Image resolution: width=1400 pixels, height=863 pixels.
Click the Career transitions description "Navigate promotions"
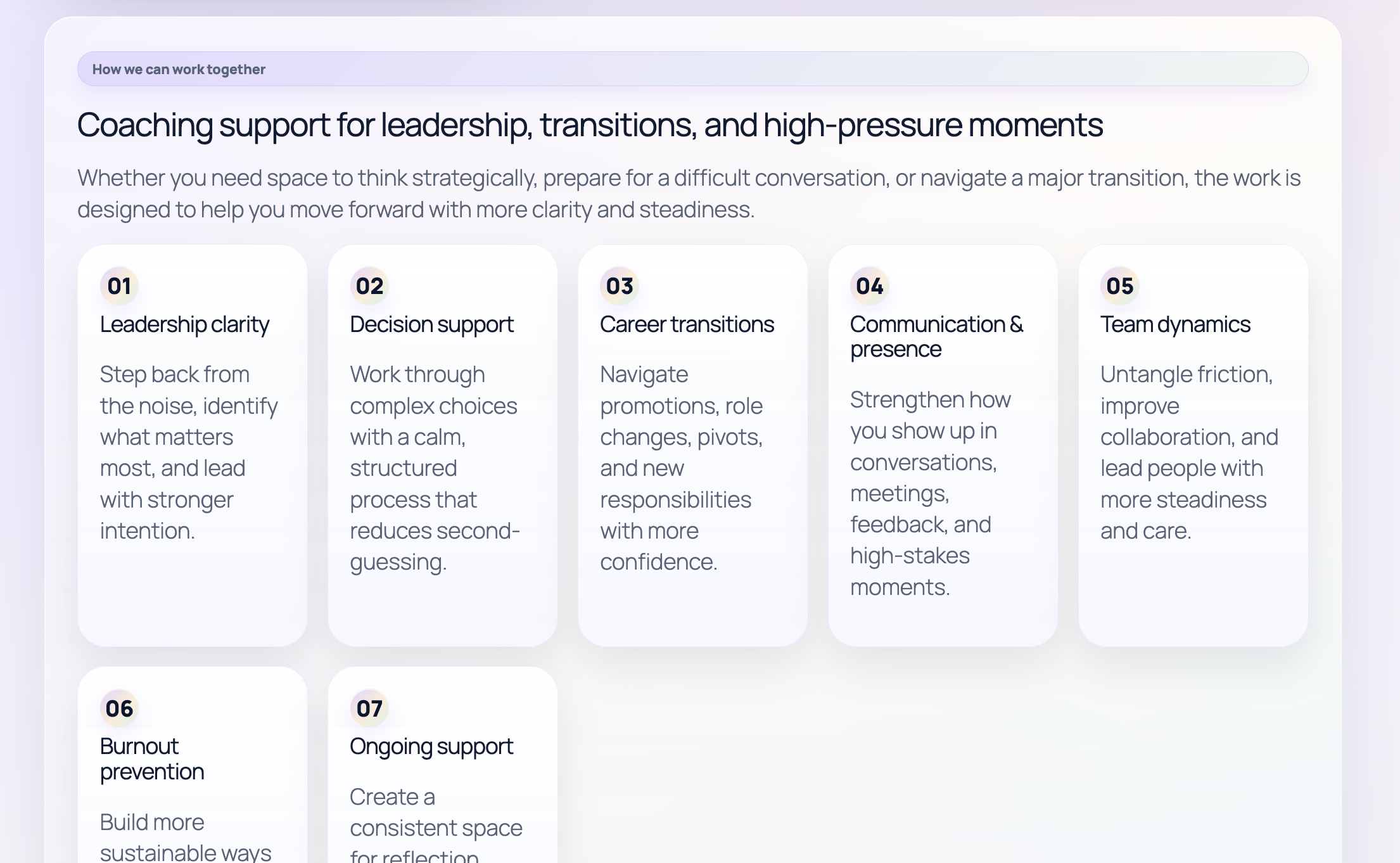click(x=681, y=468)
